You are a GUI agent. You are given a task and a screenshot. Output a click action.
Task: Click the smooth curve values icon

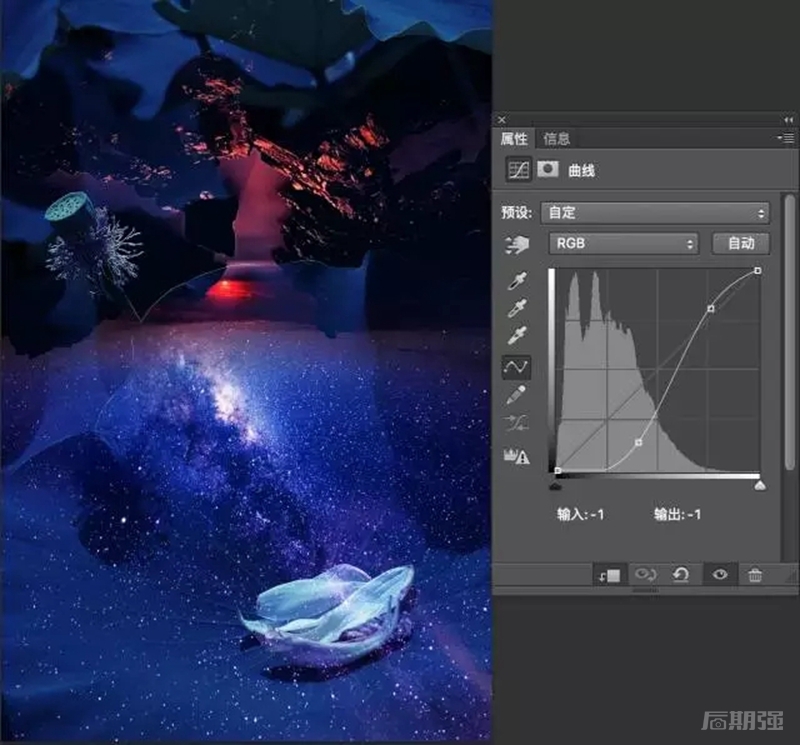[516, 423]
